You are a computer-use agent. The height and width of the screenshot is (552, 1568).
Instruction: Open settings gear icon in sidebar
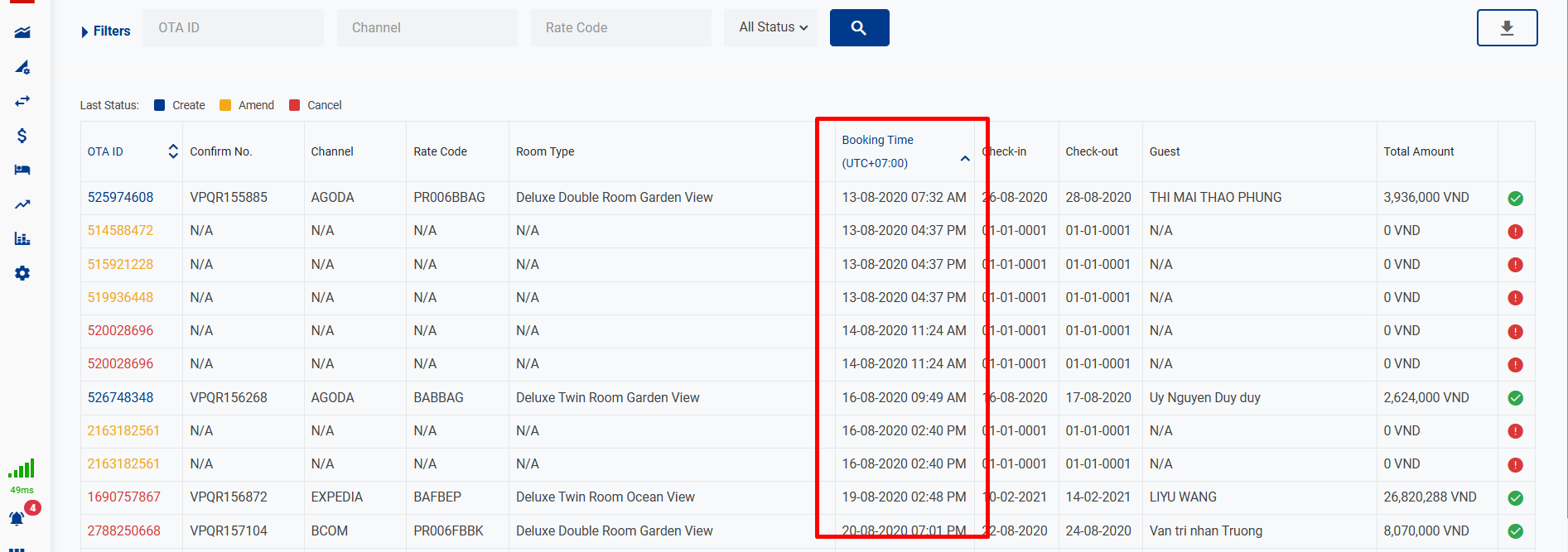(x=22, y=273)
